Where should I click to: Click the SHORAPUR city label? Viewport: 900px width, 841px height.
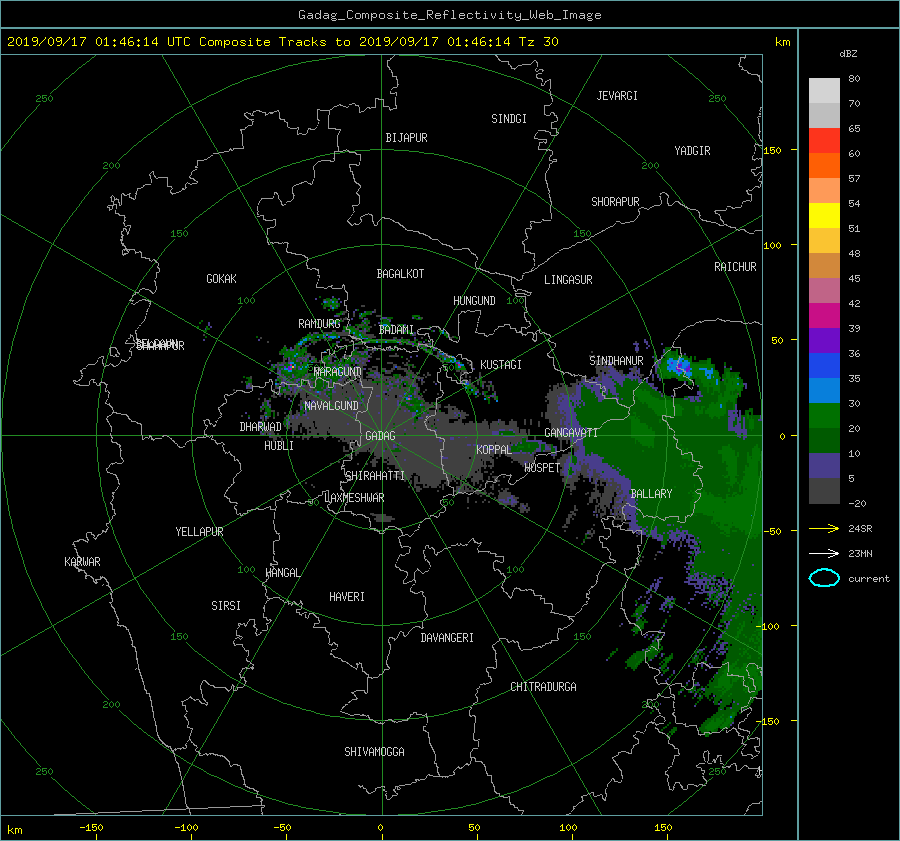coord(615,201)
